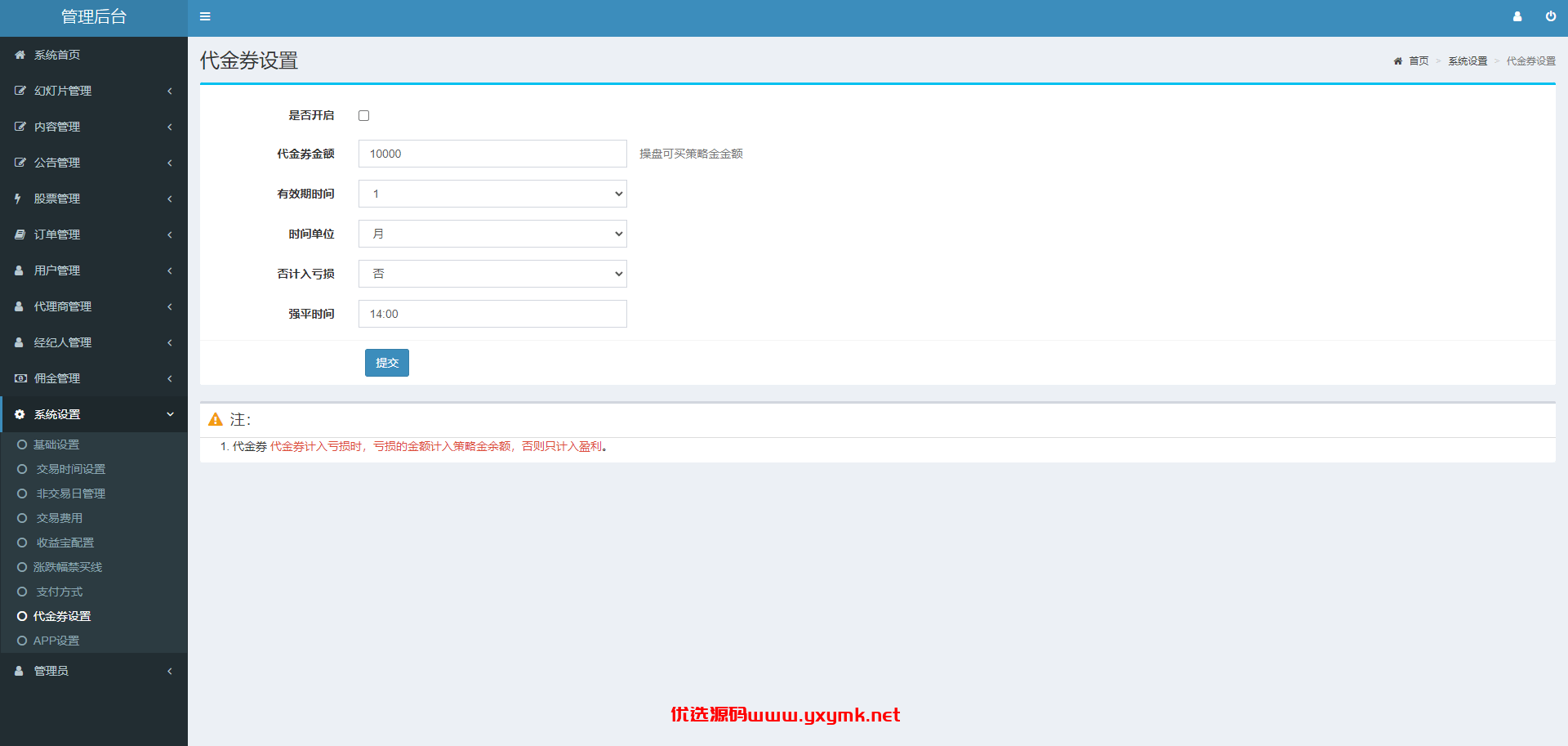Collapse the 系统设置 menu chevron
1568x746 pixels.
[x=170, y=414]
